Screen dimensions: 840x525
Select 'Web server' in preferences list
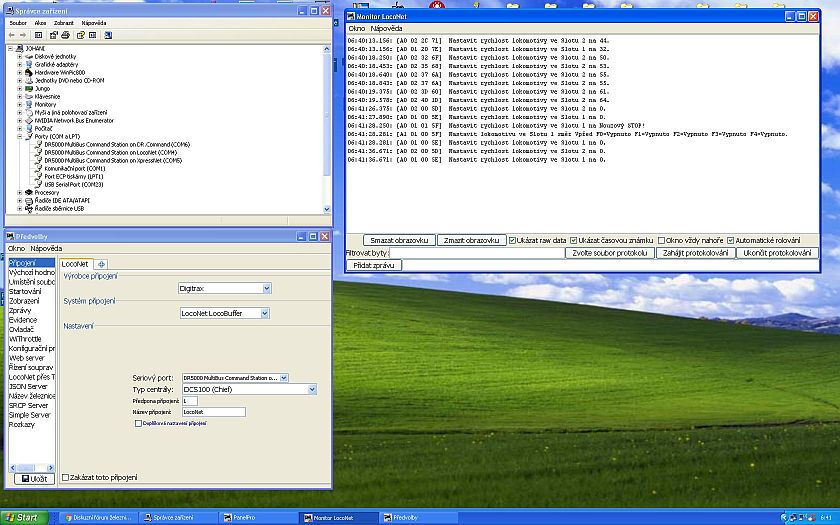click(27, 357)
